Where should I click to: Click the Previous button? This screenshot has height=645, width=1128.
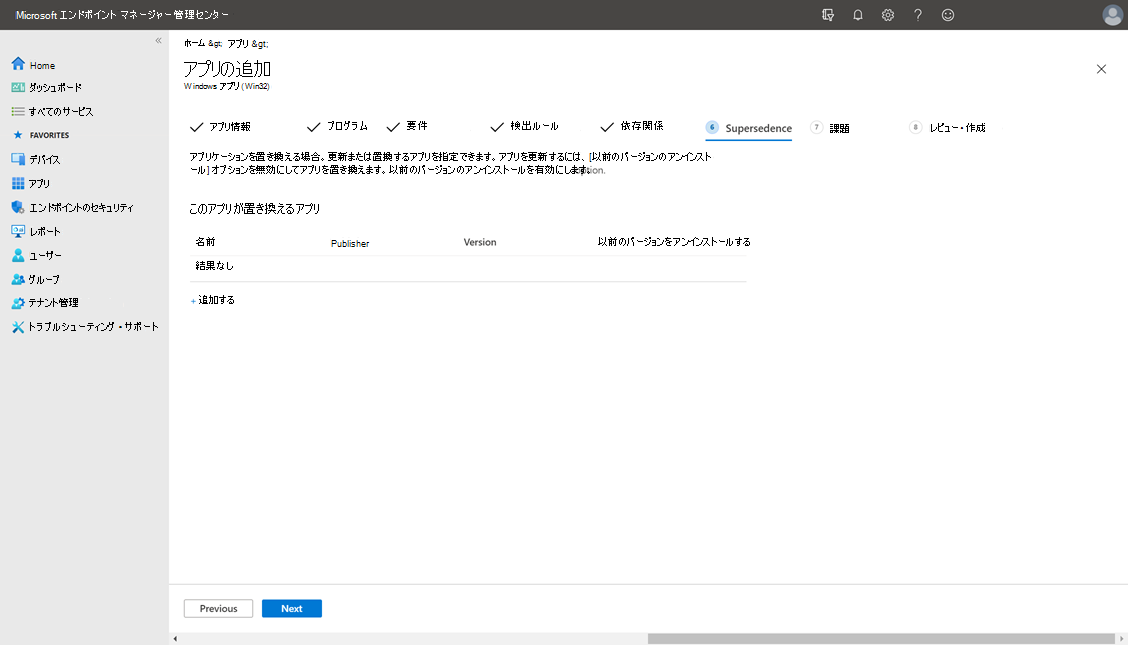tap(218, 608)
